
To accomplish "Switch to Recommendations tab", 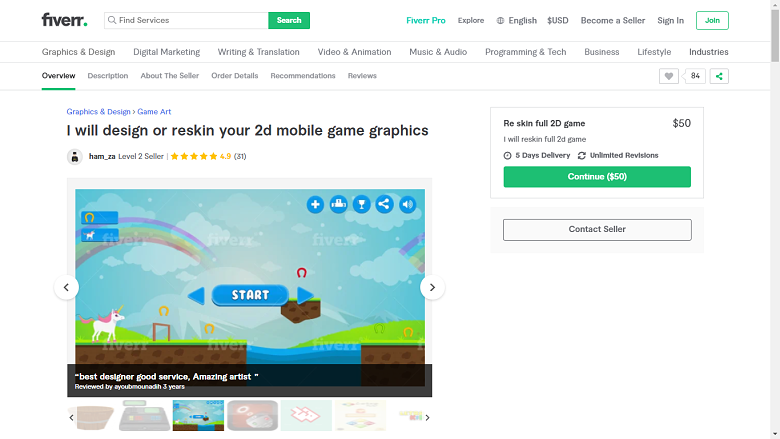I will point(302,76).
